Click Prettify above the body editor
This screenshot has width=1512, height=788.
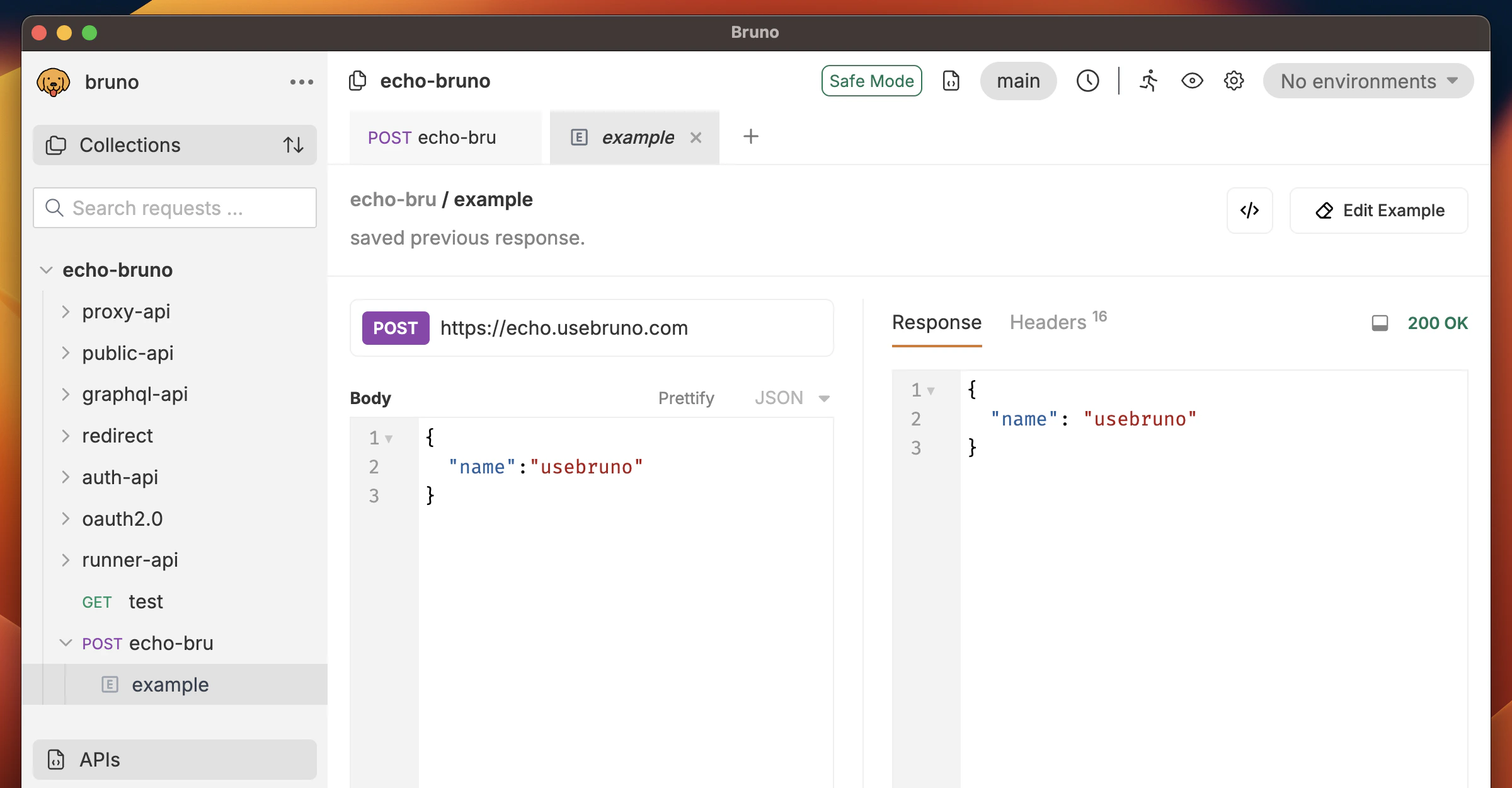tap(686, 398)
